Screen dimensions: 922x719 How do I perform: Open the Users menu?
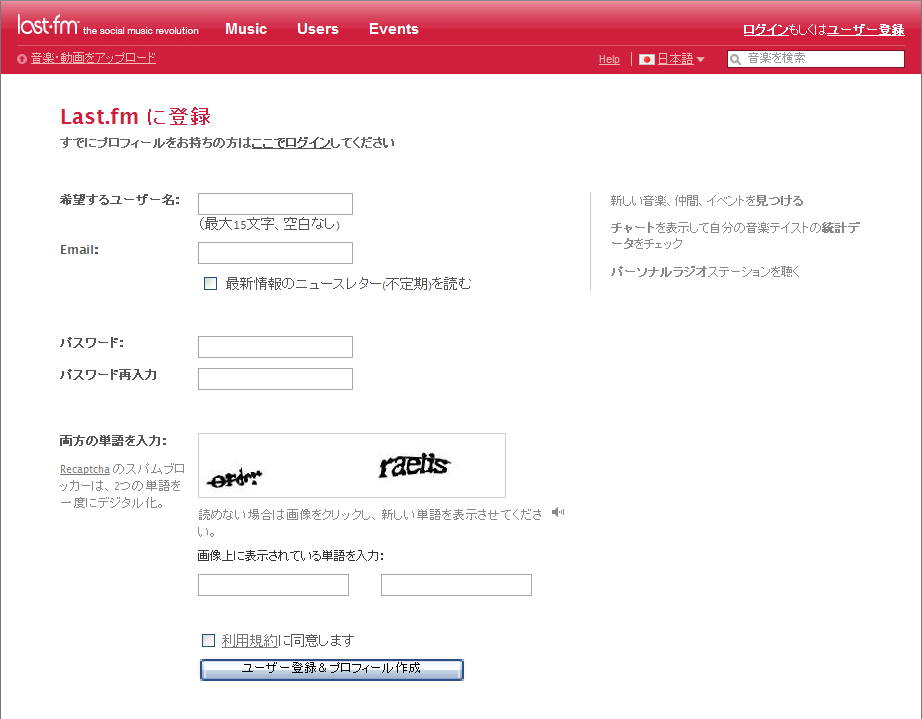(318, 29)
